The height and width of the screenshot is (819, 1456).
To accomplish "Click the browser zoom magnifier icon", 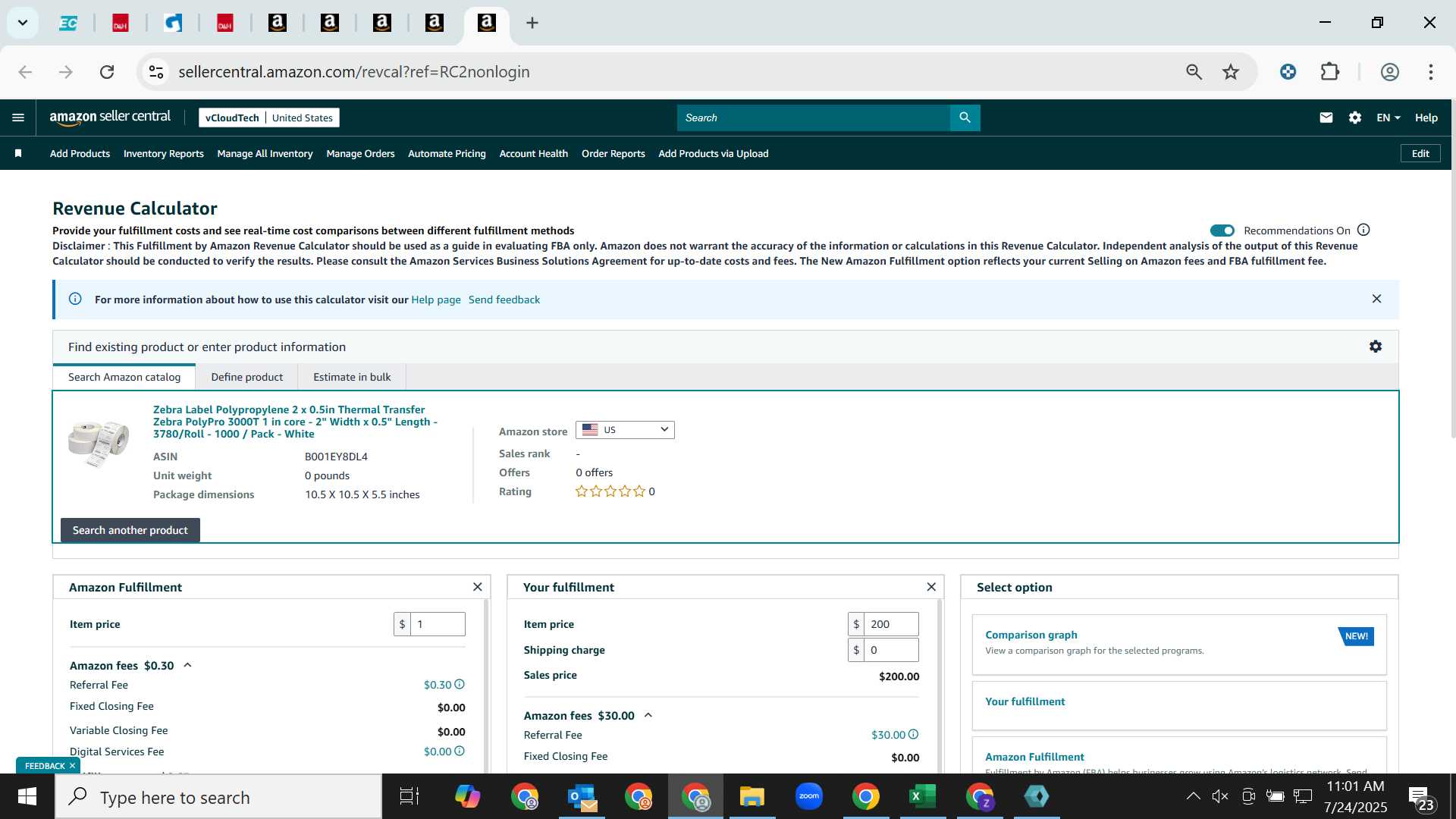I will pos(1194,72).
